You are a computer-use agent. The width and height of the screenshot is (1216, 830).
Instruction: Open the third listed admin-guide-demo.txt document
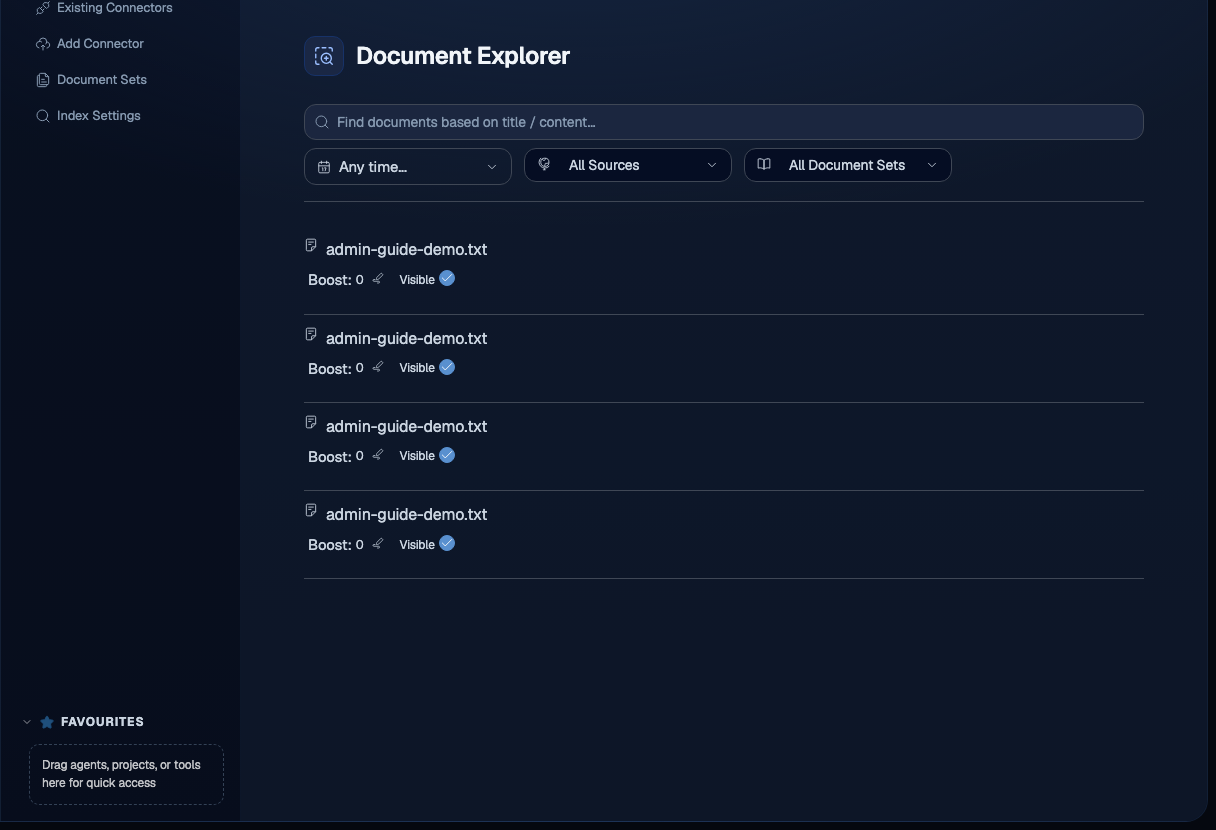click(x=406, y=426)
